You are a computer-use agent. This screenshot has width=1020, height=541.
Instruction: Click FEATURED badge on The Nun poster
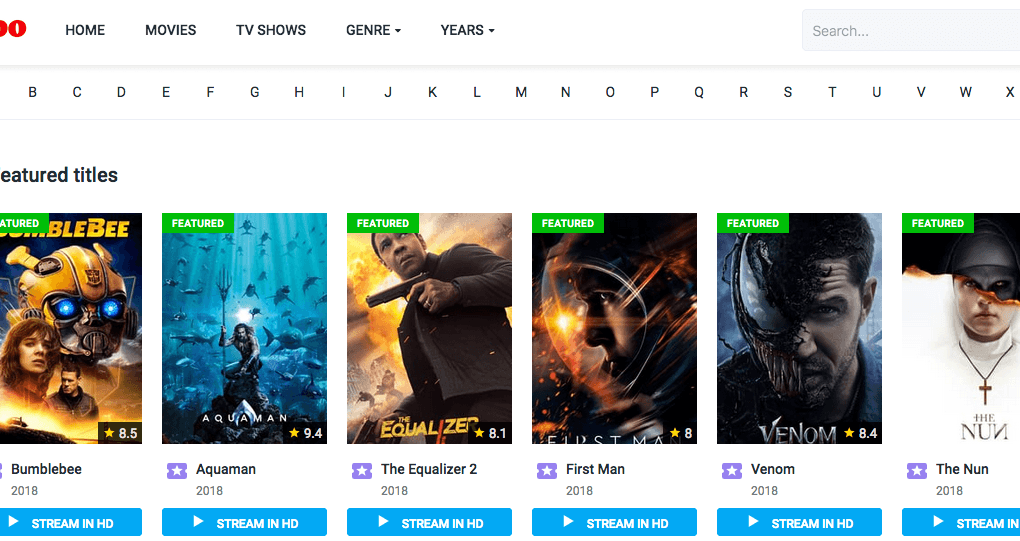pos(937,223)
